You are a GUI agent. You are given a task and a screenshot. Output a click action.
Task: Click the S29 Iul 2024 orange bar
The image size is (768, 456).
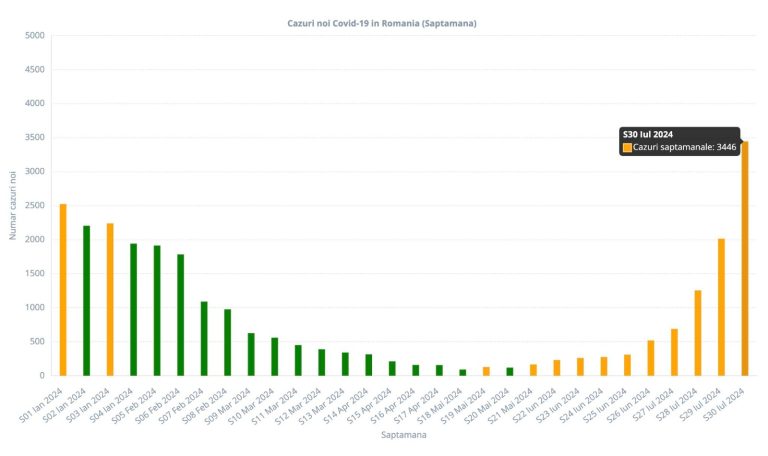721,307
